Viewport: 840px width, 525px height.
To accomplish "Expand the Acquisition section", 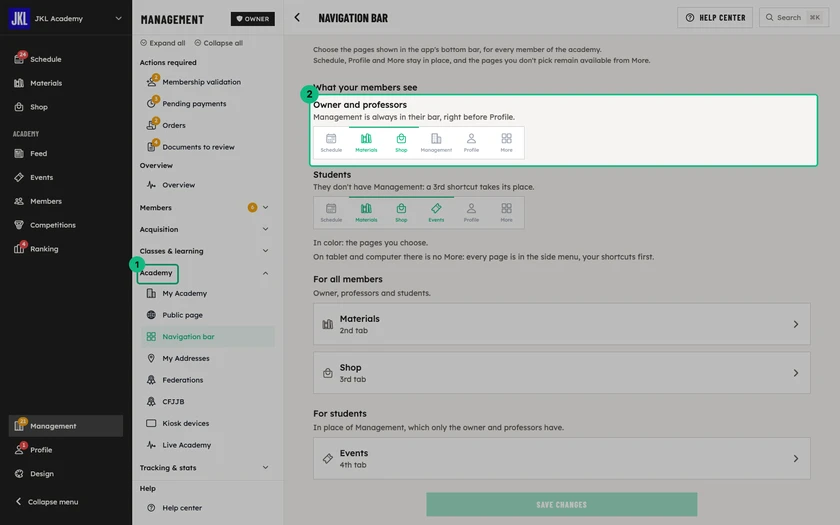I will (x=265, y=229).
